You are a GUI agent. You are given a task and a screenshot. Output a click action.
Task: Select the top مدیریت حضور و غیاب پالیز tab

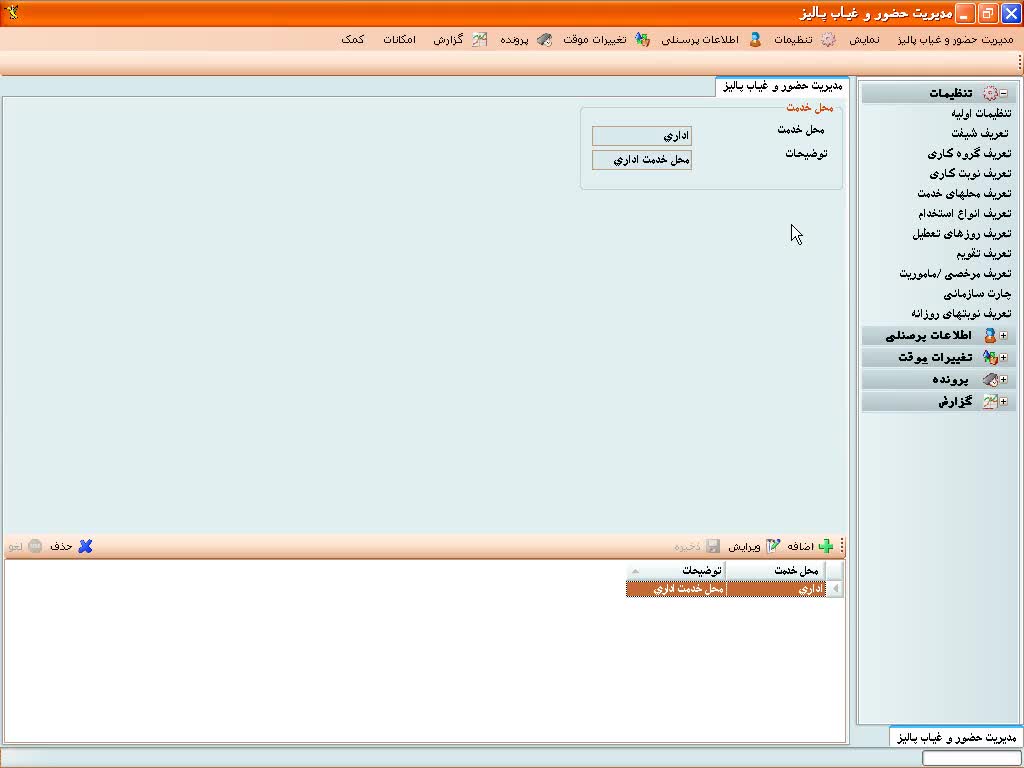[782, 86]
